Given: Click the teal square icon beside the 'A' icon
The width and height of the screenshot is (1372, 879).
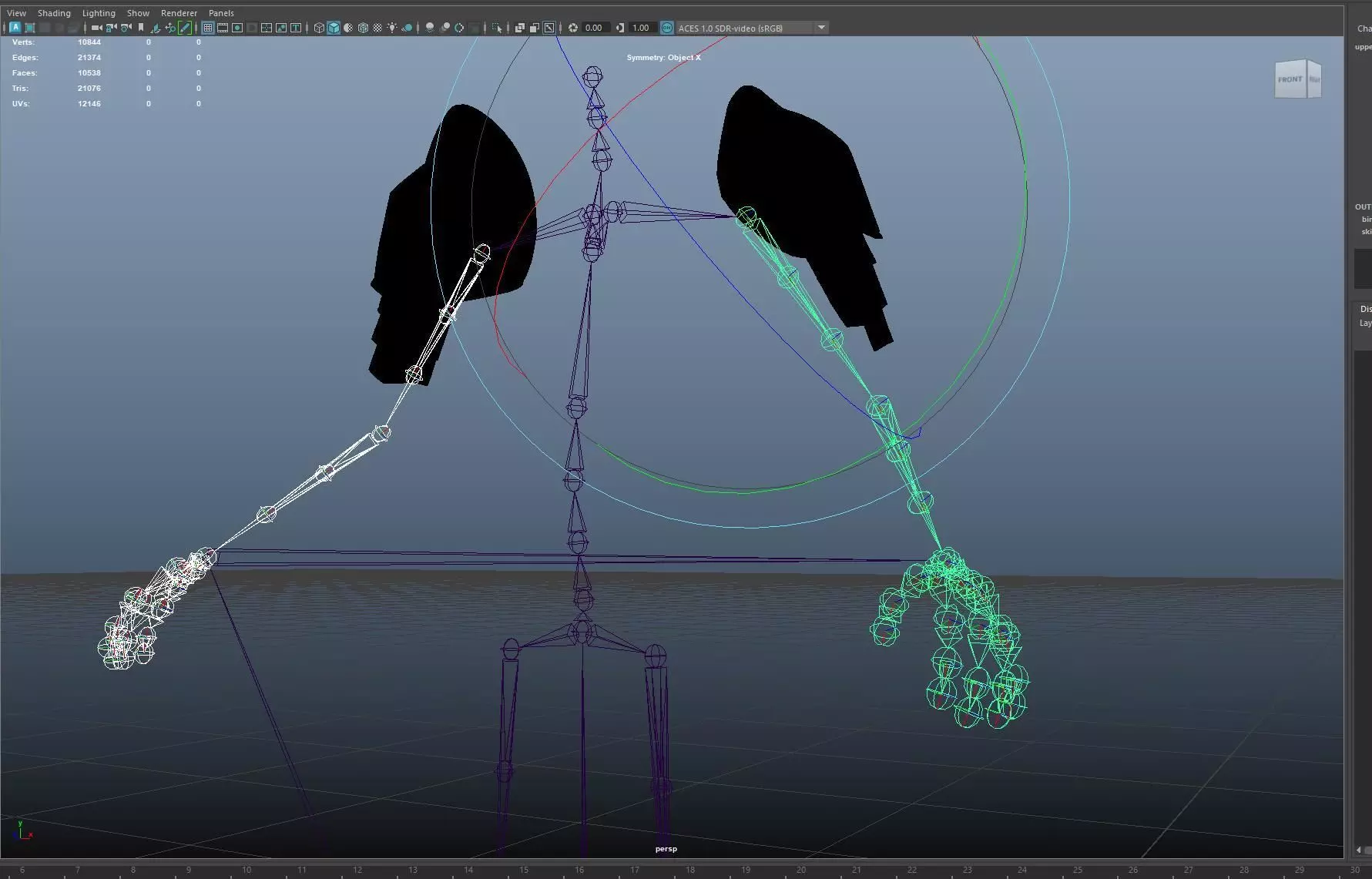Looking at the screenshot, I should click(x=30, y=28).
